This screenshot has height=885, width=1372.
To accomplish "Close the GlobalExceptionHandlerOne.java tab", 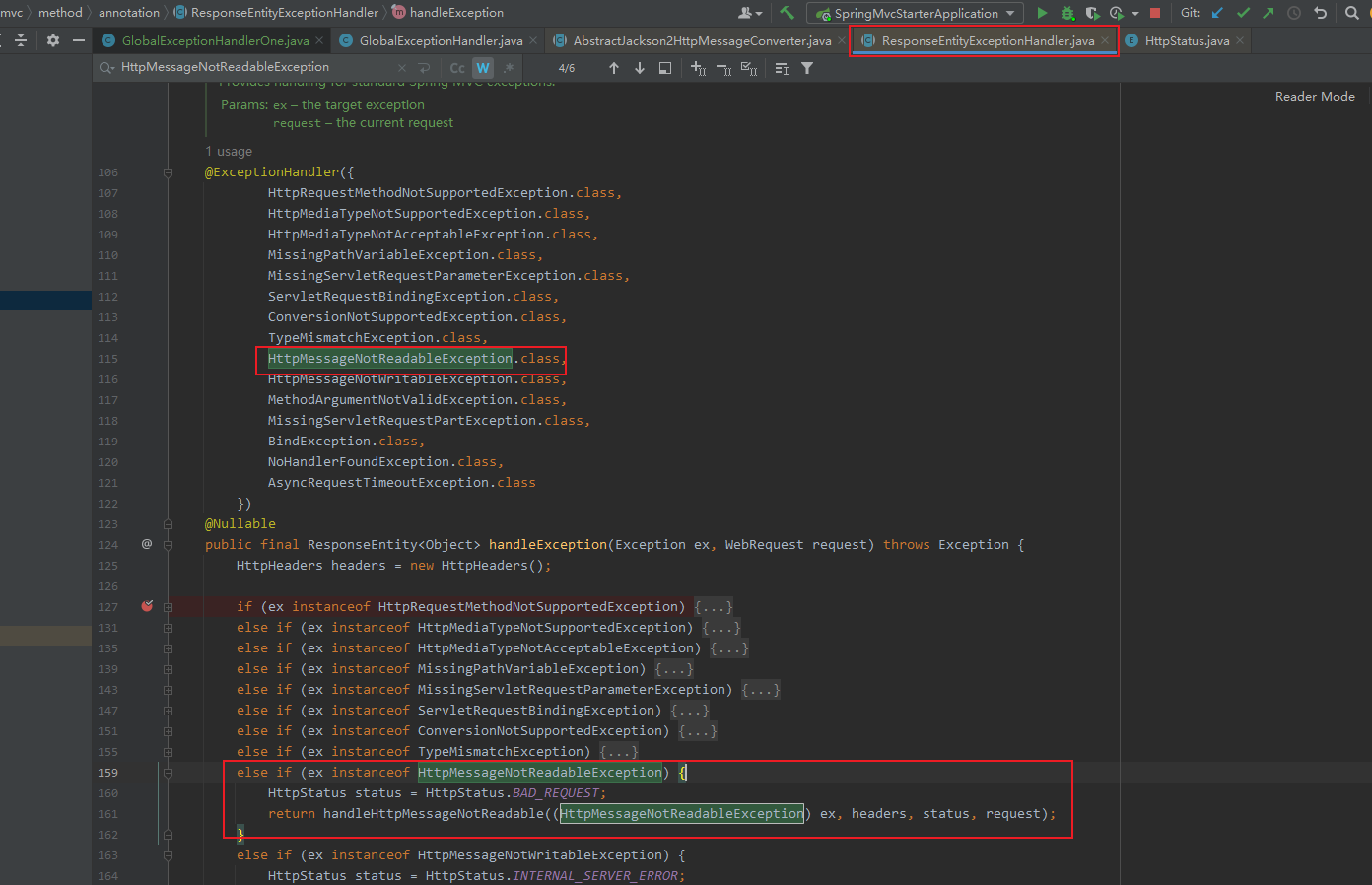I will click(x=319, y=40).
